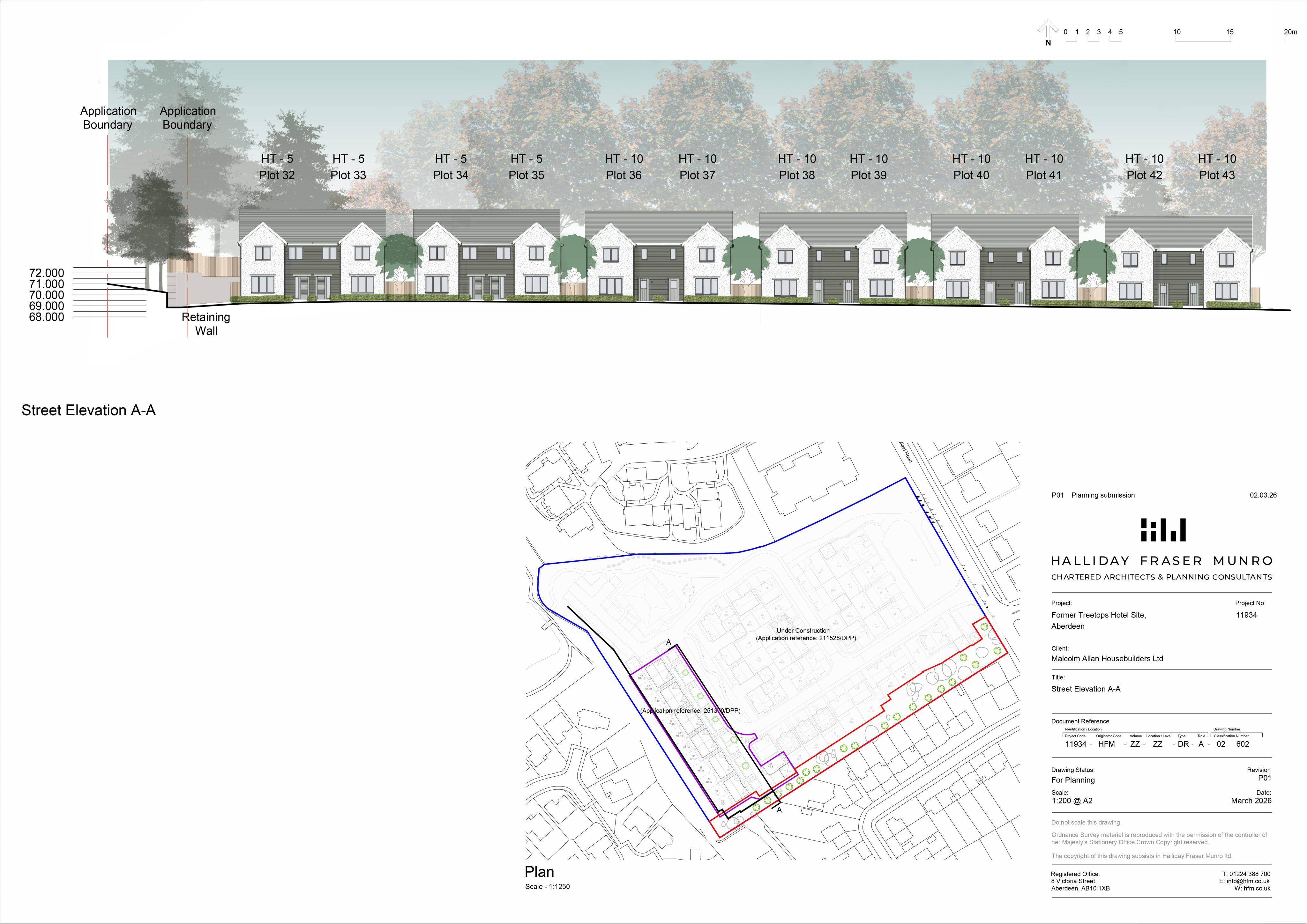Viewport: 1307px width, 924px height.
Task: Click the 20m scale bar end marker
Action: tap(1290, 32)
